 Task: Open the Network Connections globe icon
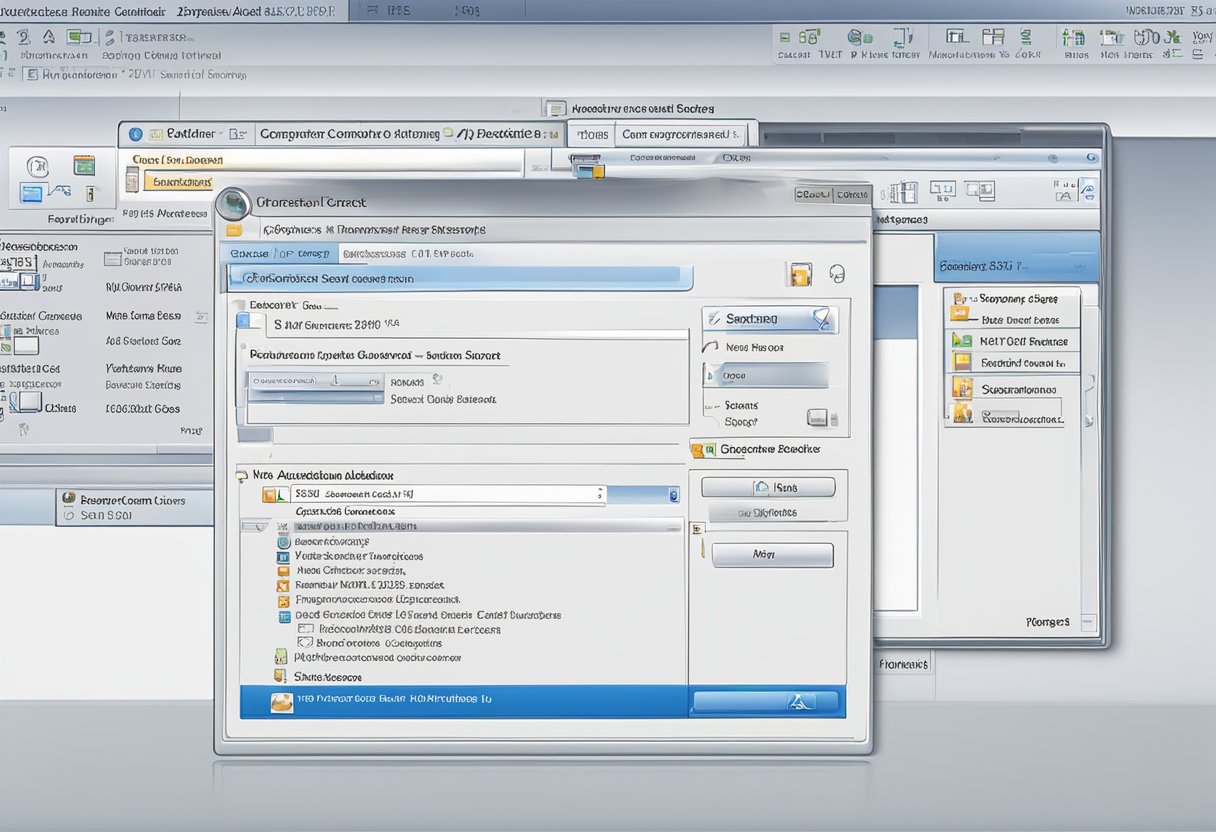click(x=237, y=203)
